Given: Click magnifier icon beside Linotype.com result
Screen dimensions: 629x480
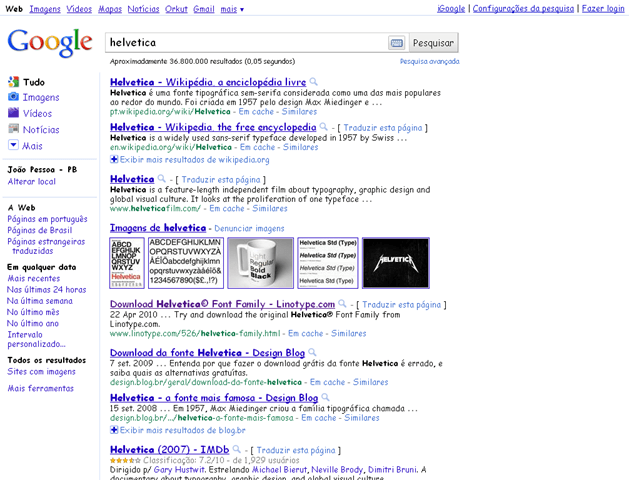Looking at the screenshot, I should click(x=342, y=304).
